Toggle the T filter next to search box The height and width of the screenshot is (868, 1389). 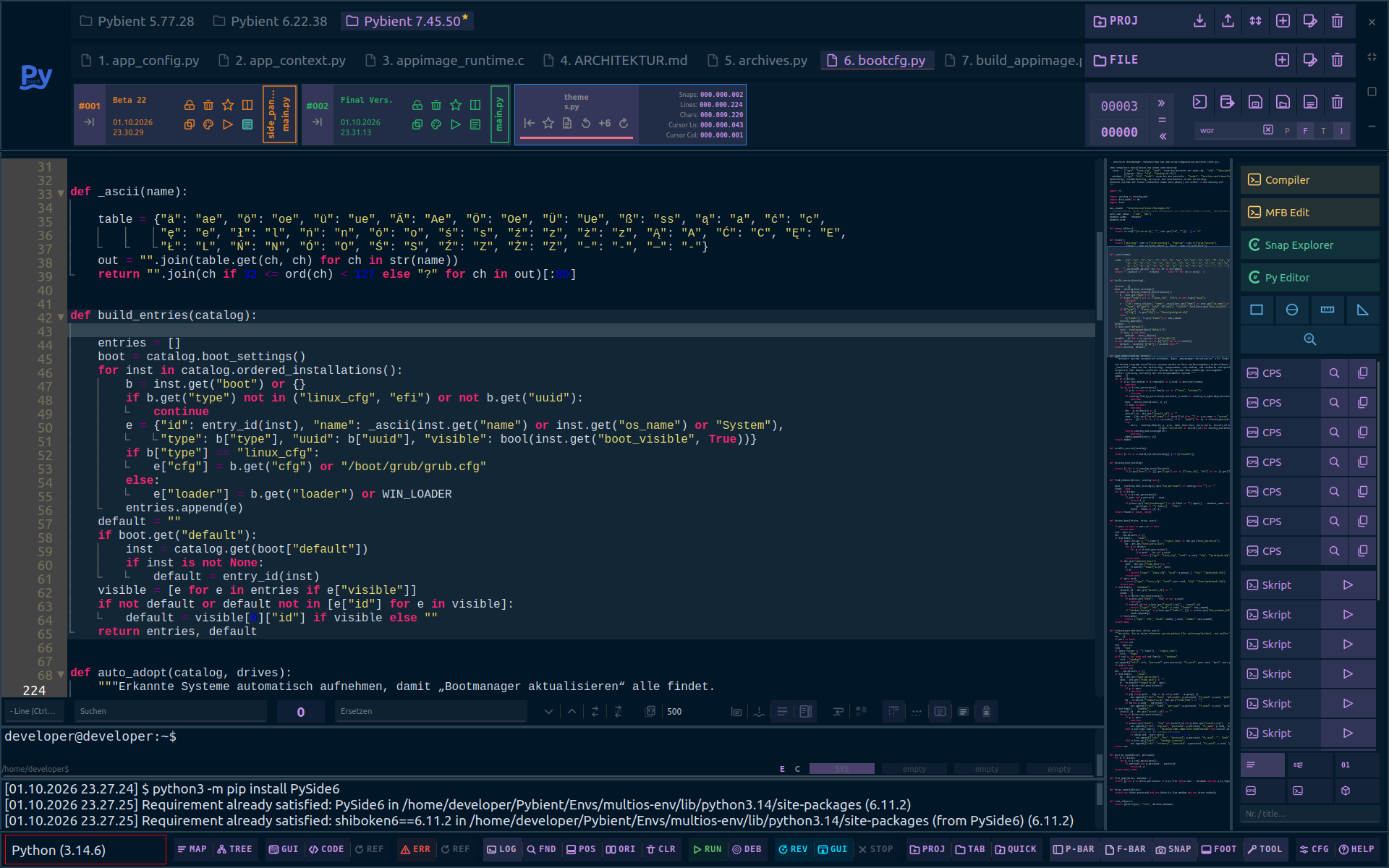[1323, 131]
